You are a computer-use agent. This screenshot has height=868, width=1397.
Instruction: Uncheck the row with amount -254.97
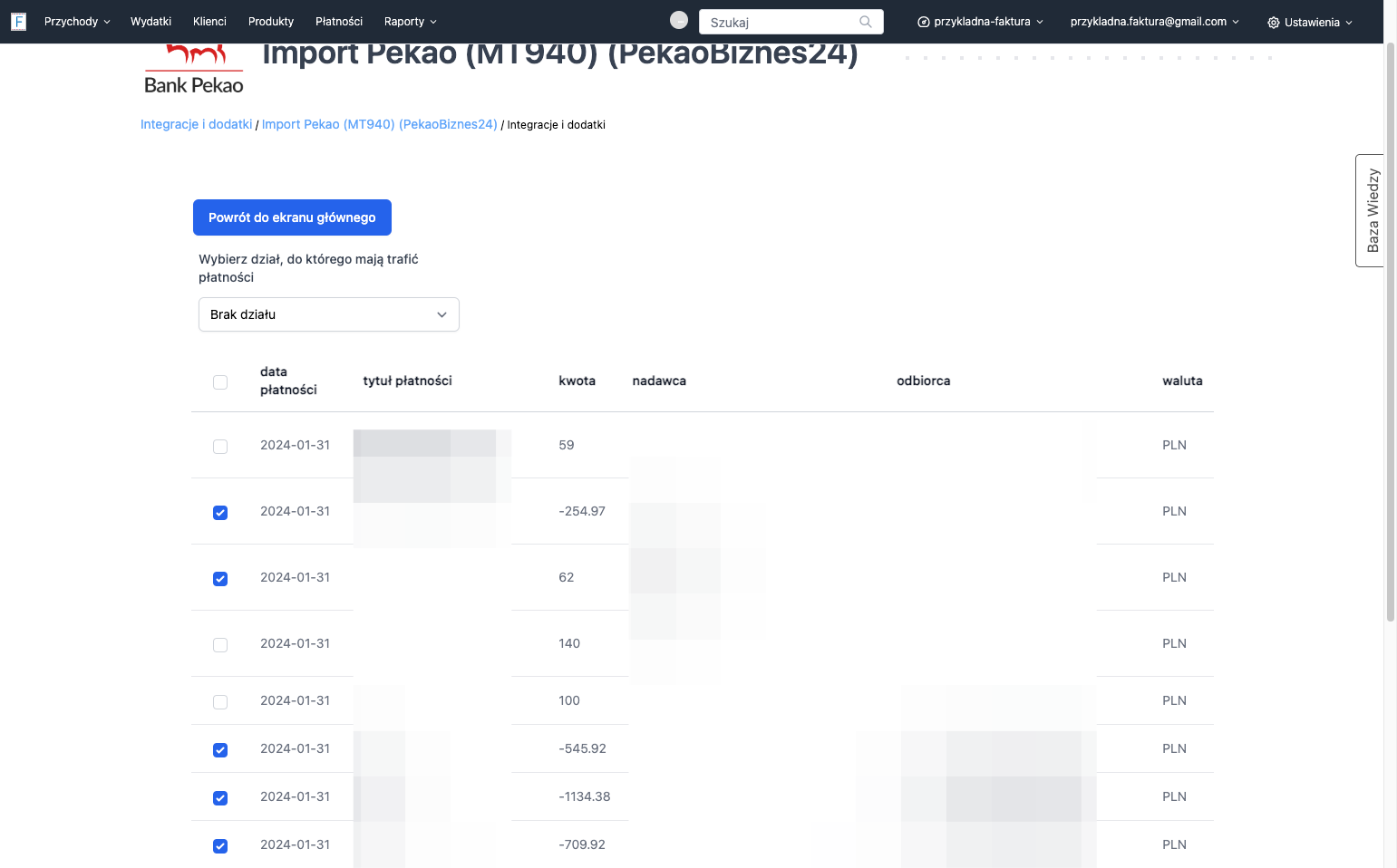[x=220, y=513]
